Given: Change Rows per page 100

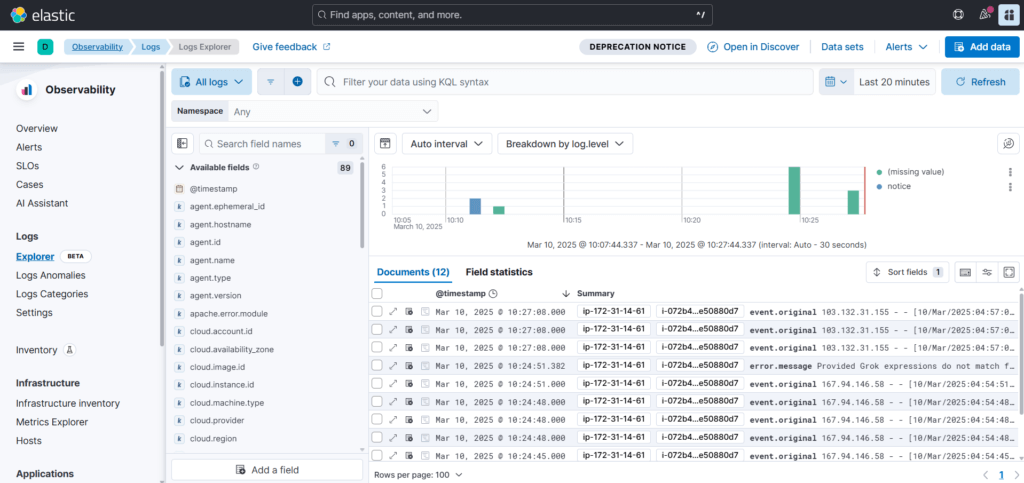Looking at the screenshot, I should [419, 475].
